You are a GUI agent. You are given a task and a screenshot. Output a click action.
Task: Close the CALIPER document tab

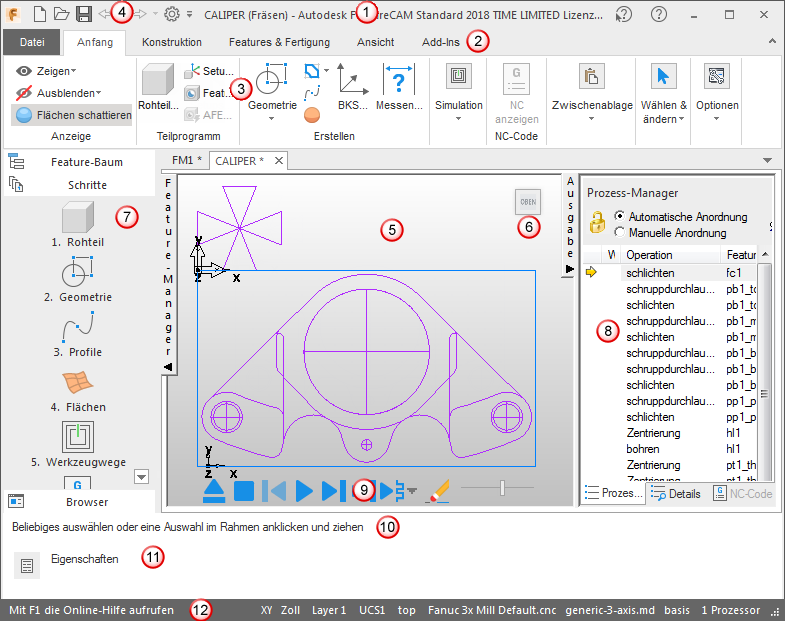click(x=279, y=161)
